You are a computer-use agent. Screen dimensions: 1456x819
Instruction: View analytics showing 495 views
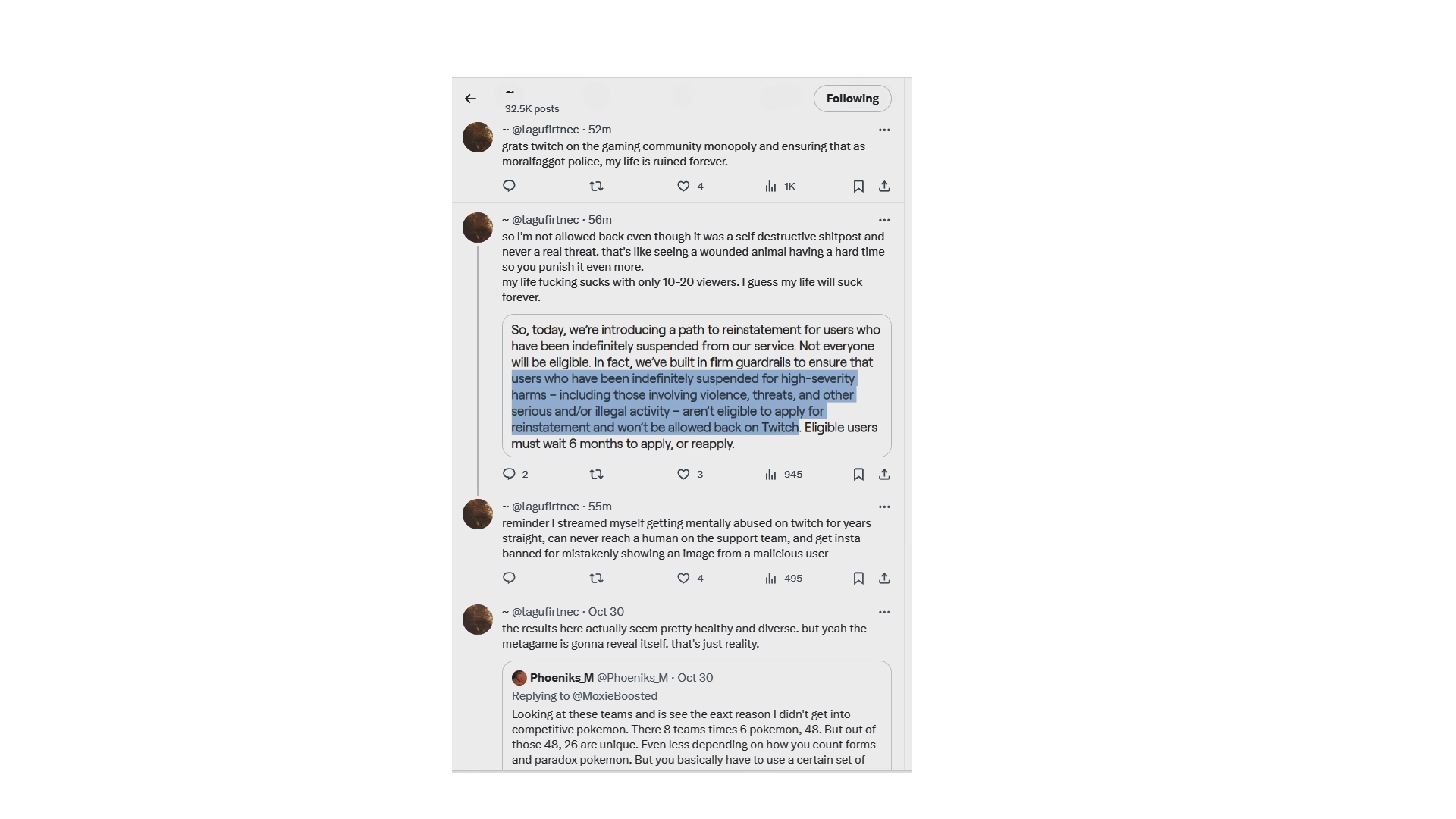coord(783,578)
